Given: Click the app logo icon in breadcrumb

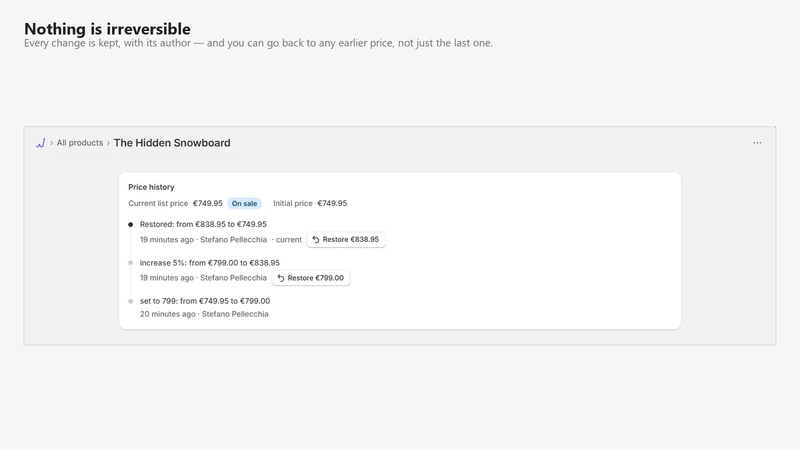Looking at the screenshot, I should (41, 143).
